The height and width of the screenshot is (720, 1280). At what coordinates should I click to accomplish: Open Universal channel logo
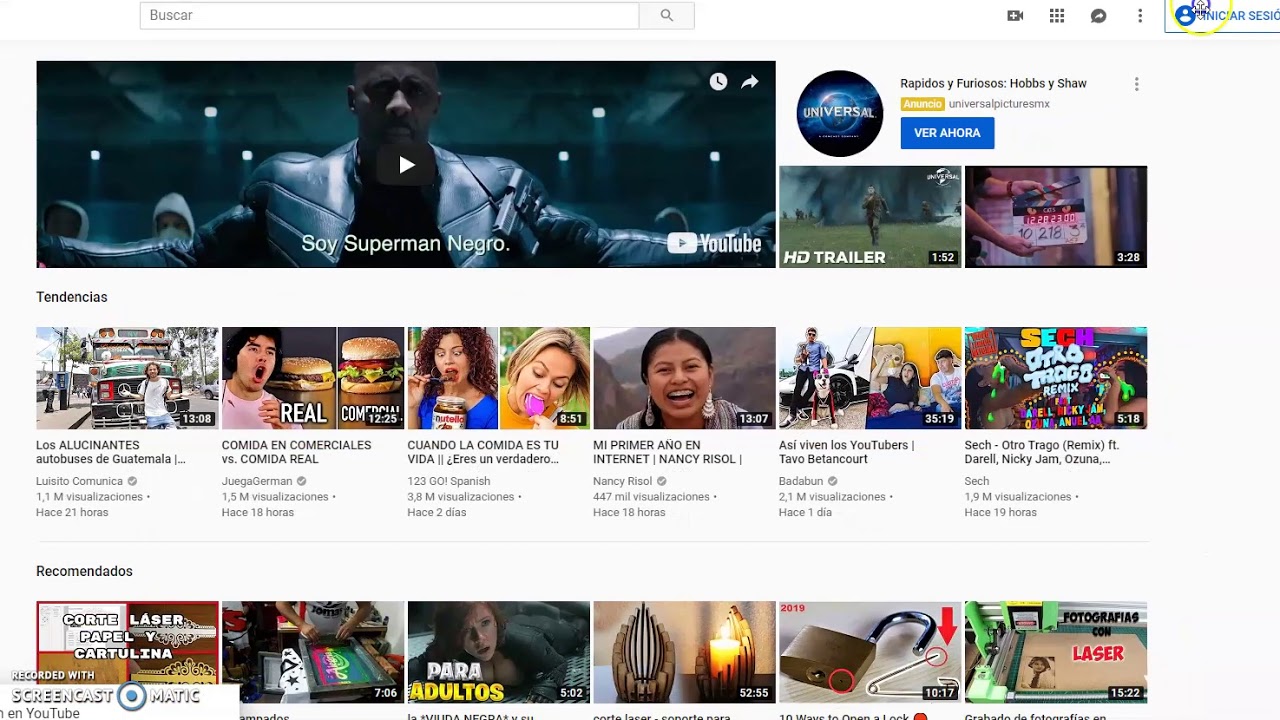click(840, 113)
